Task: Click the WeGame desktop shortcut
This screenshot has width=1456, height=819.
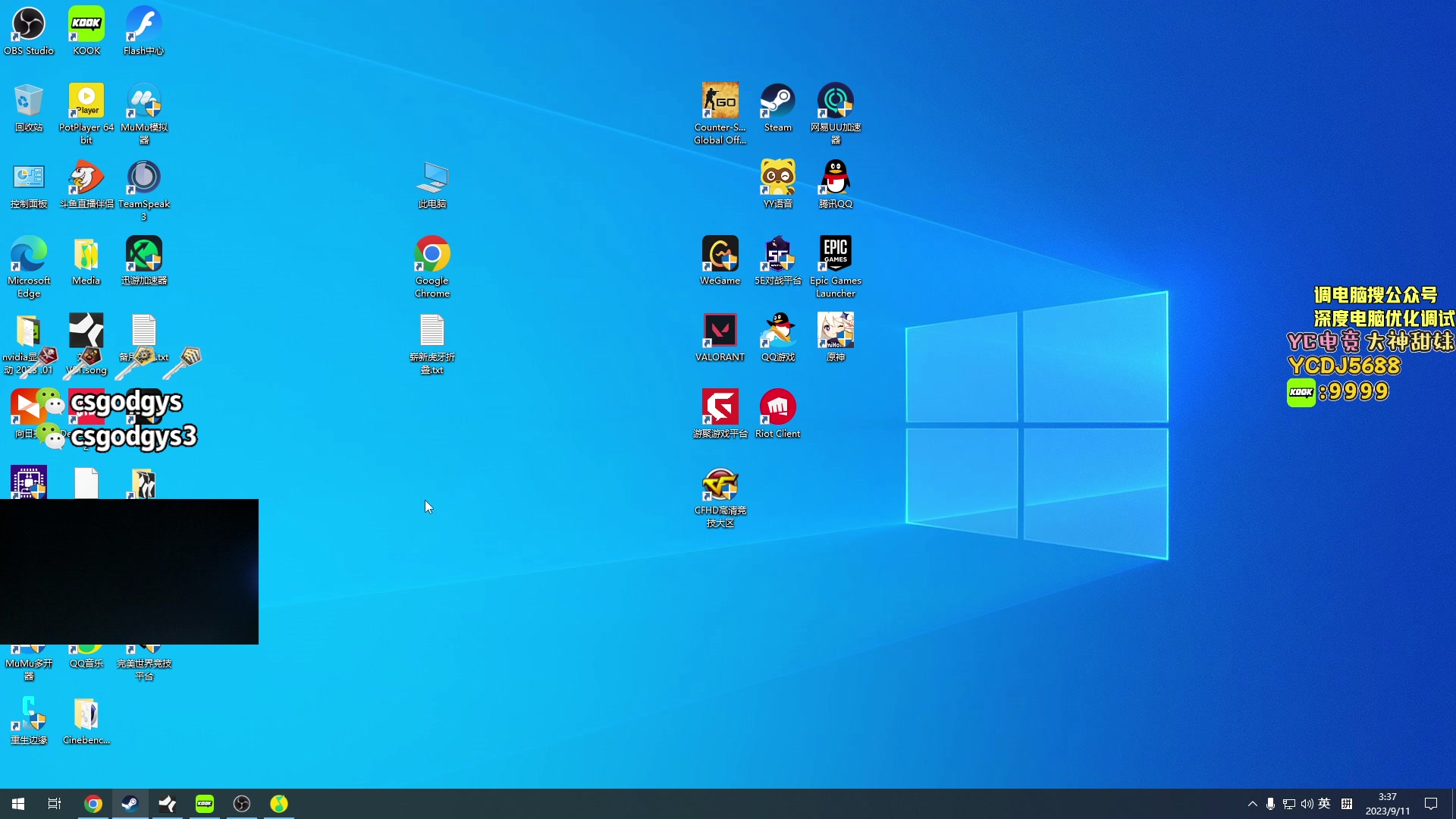Action: 720,261
